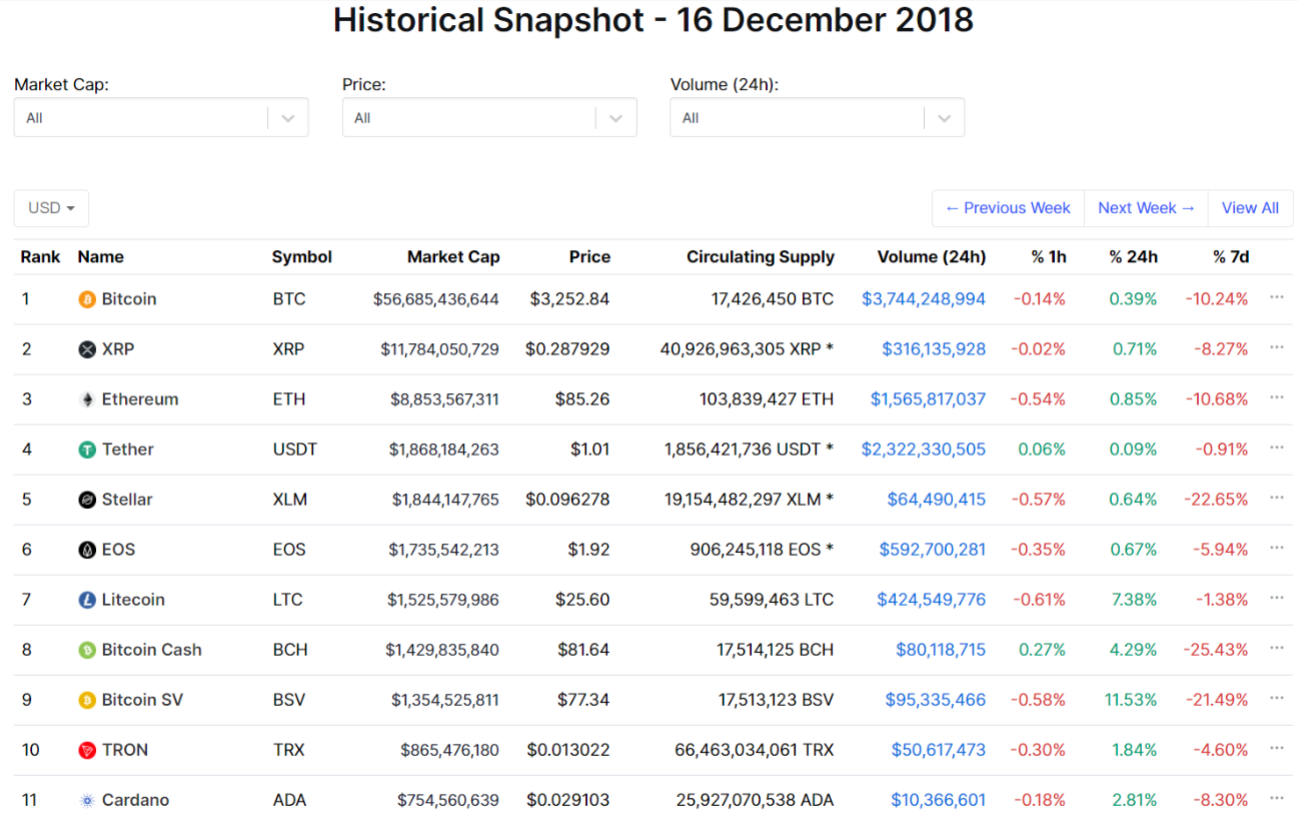Open the Litecoin name link
Screen dimensions: 1298x821
133,600
